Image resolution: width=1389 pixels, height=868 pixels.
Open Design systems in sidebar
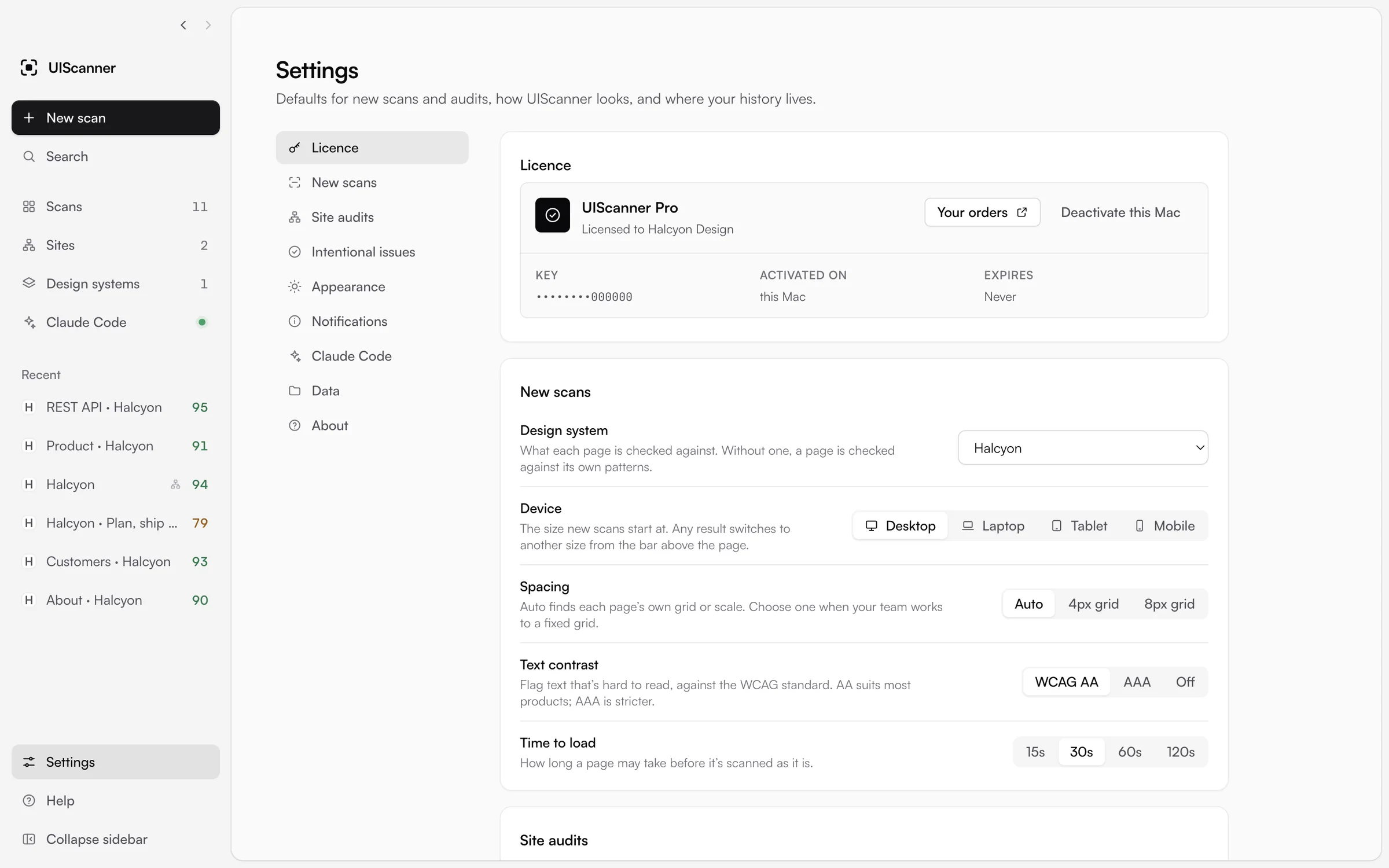click(115, 284)
